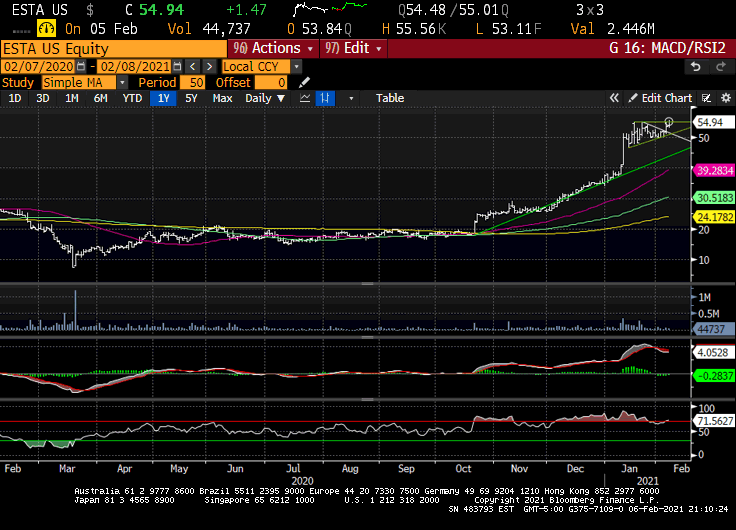Viewport: 736px width, 530px height.
Task: Click the Table view button
Action: tap(390, 98)
